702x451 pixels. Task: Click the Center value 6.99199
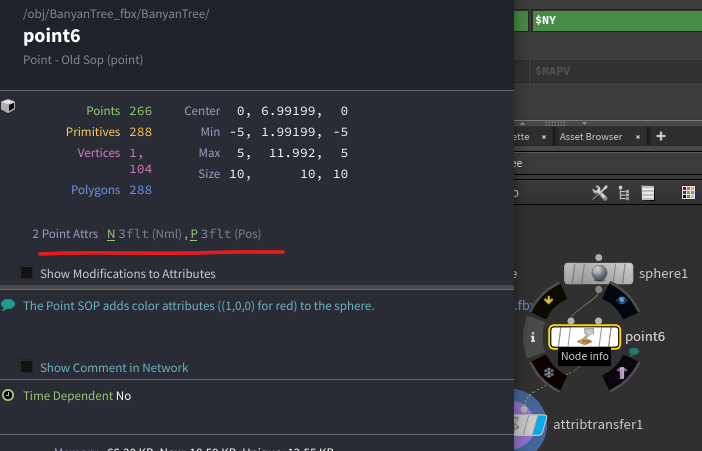coord(288,111)
